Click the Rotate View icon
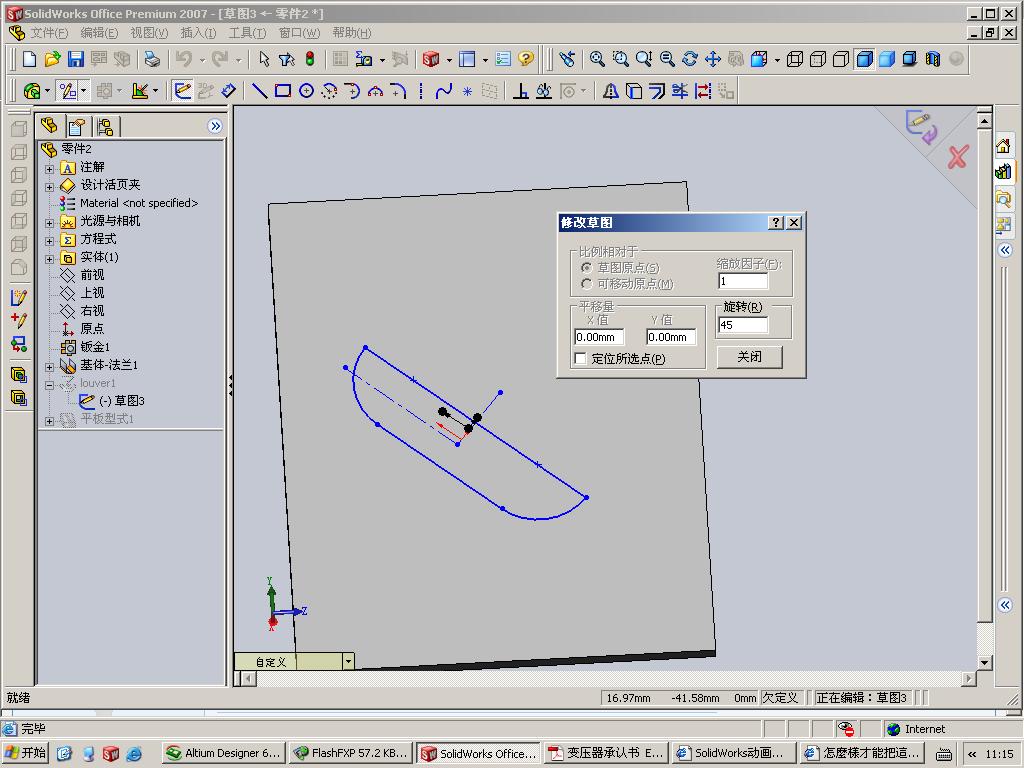 point(690,59)
